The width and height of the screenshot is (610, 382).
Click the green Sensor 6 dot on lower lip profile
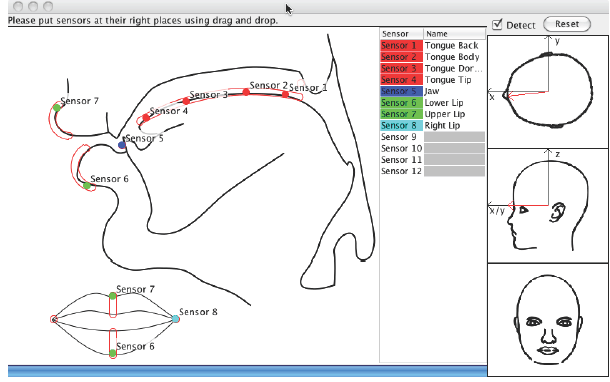click(87, 186)
